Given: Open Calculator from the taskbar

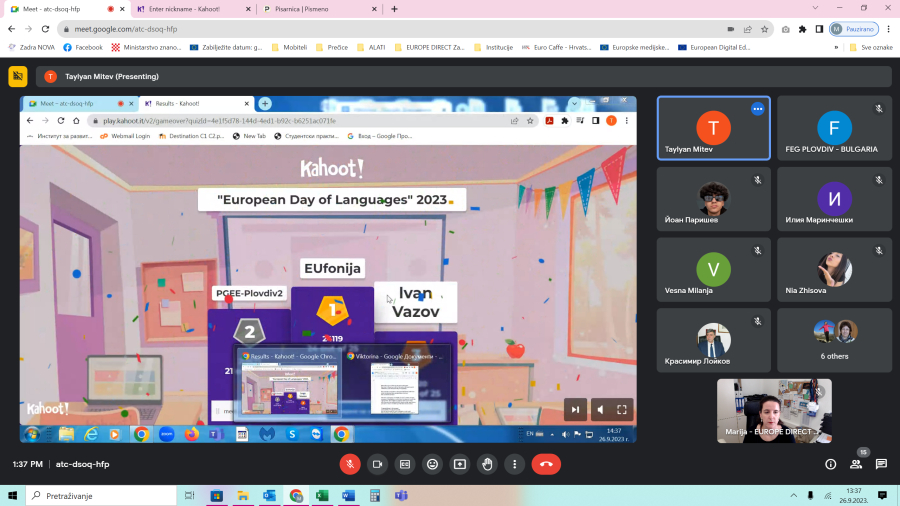Looking at the screenshot, I should (375, 496).
